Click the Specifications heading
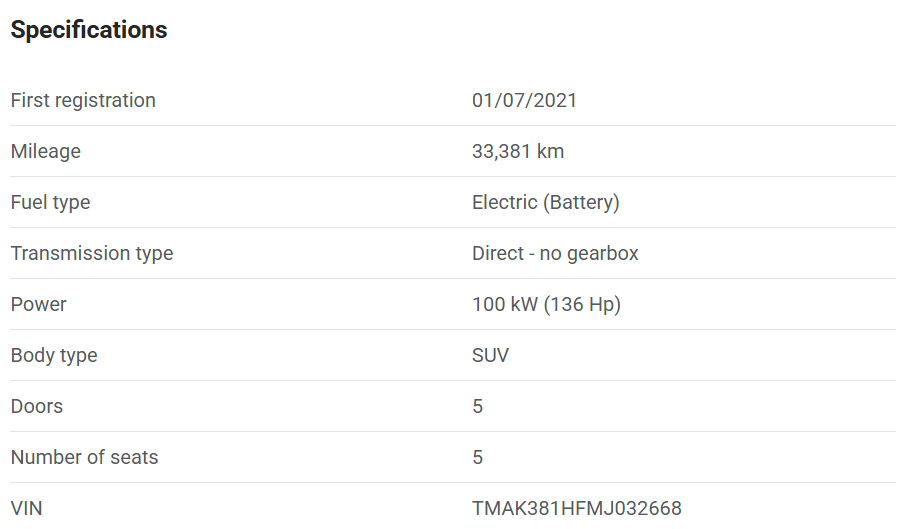Viewport: 904px width, 529px height. [x=89, y=30]
